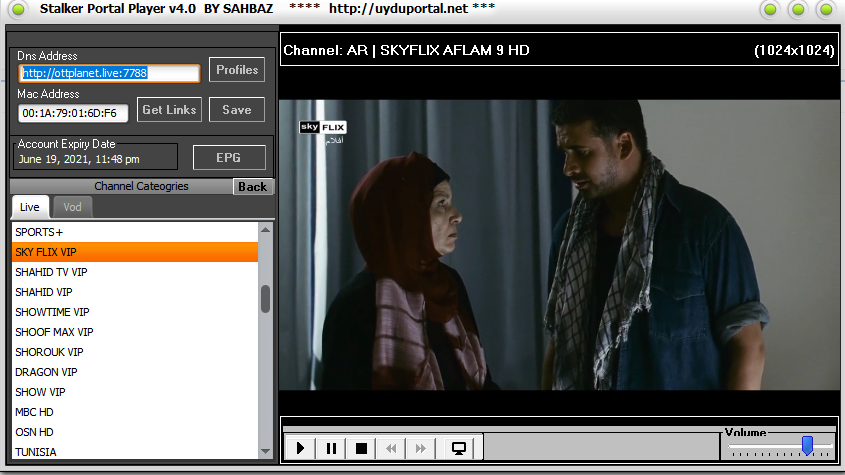Pause the stream with the Pause button
Viewport: 845px width, 475px height.
(331, 448)
